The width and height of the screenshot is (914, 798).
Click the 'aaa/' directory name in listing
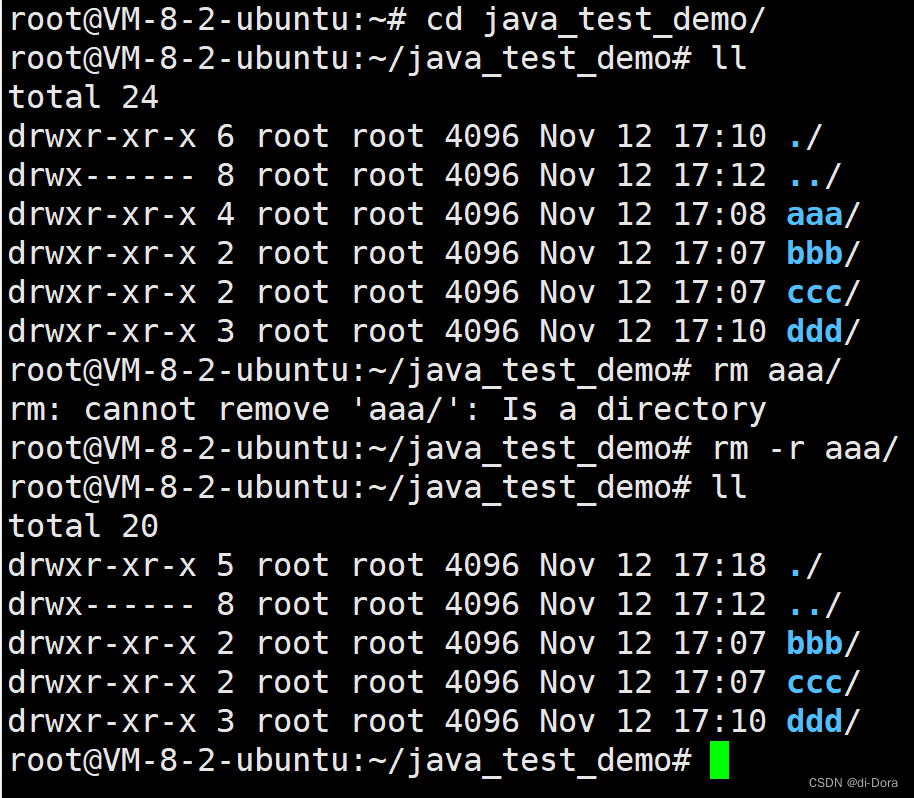pyautogui.click(x=823, y=215)
